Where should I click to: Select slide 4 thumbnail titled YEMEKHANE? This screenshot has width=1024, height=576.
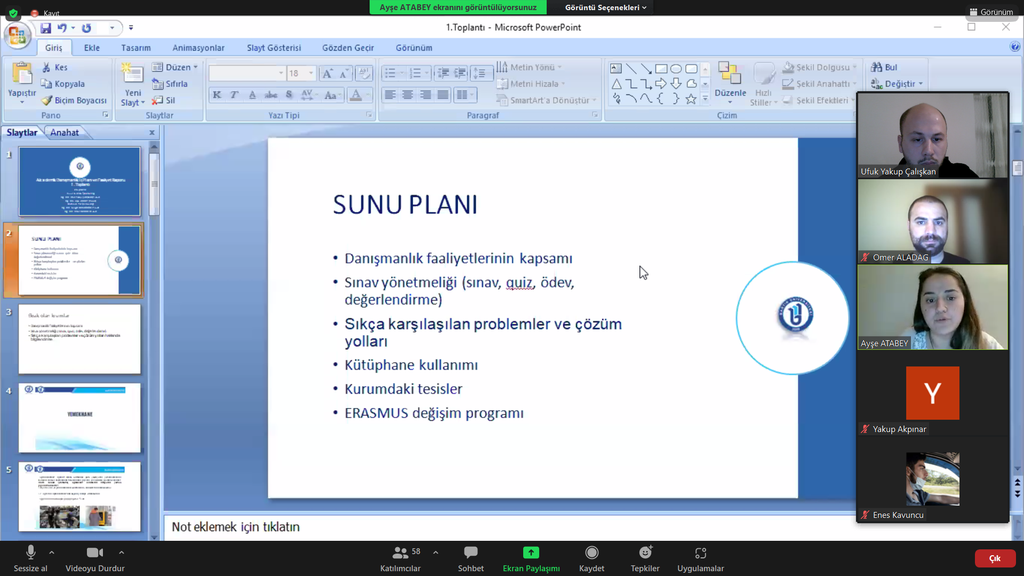[80, 418]
